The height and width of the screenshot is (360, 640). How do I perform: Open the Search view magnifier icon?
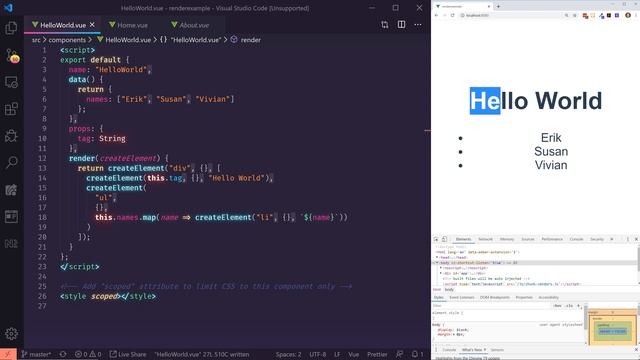pos(11,162)
